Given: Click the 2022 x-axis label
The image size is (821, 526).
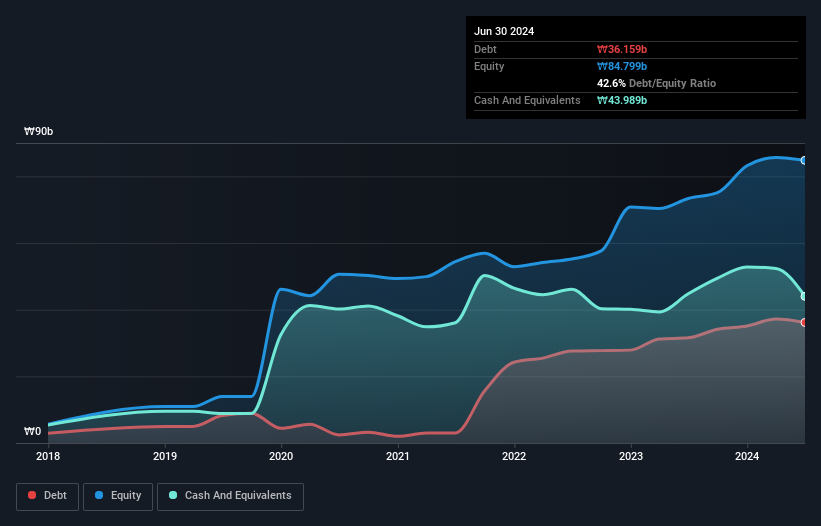Looking at the screenshot, I should (514, 456).
